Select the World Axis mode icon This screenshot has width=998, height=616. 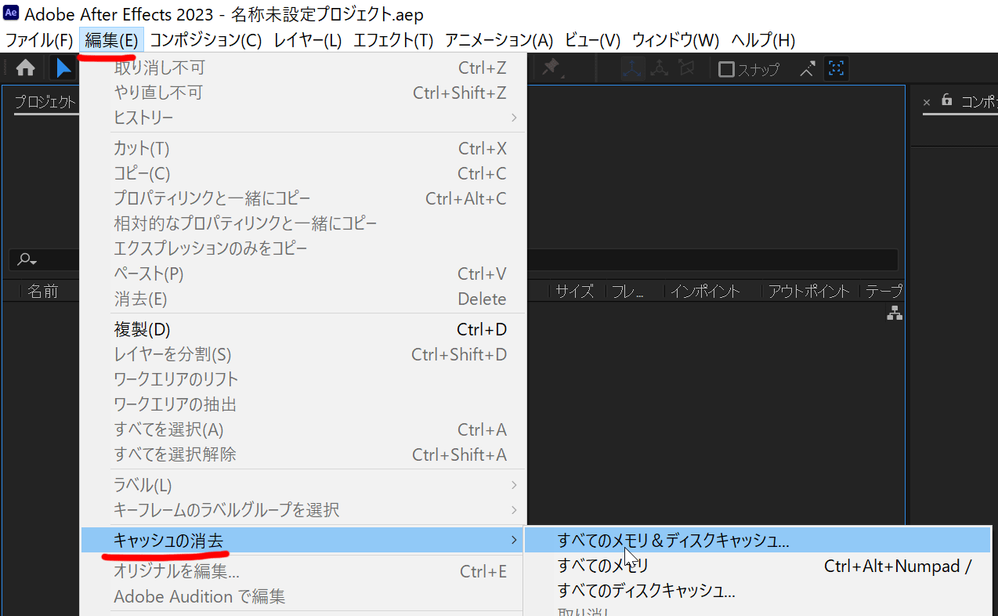659,68
